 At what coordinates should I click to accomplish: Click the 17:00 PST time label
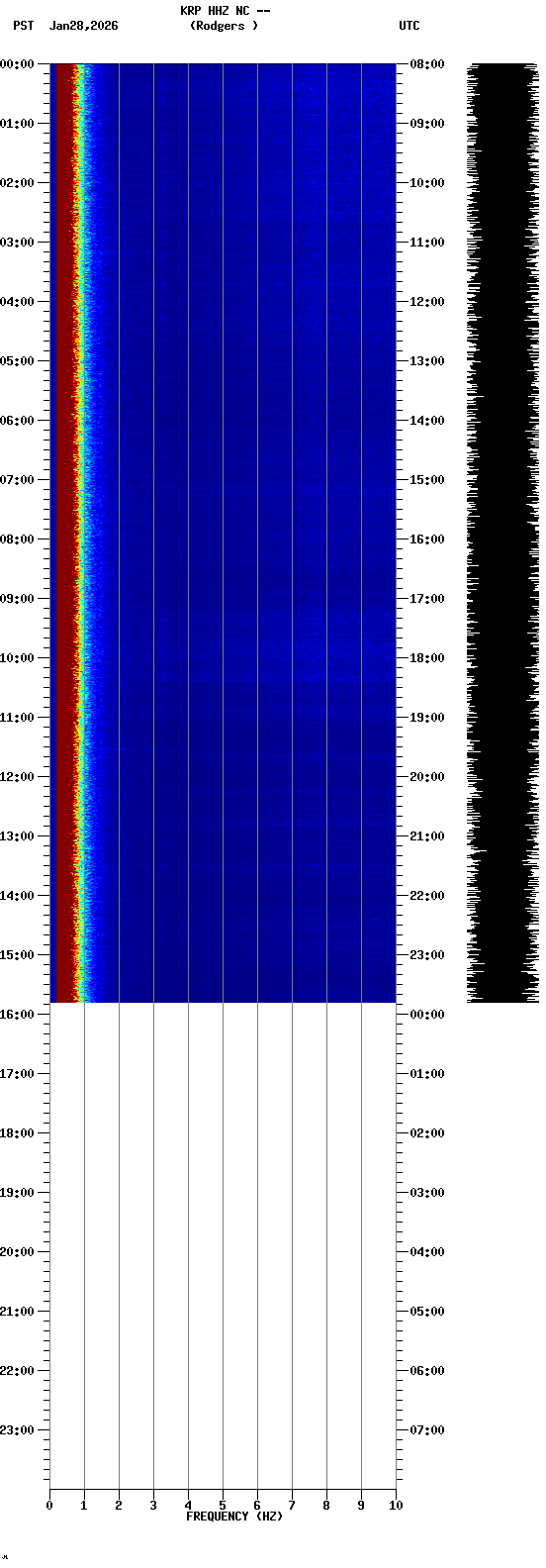(17, 1074)
